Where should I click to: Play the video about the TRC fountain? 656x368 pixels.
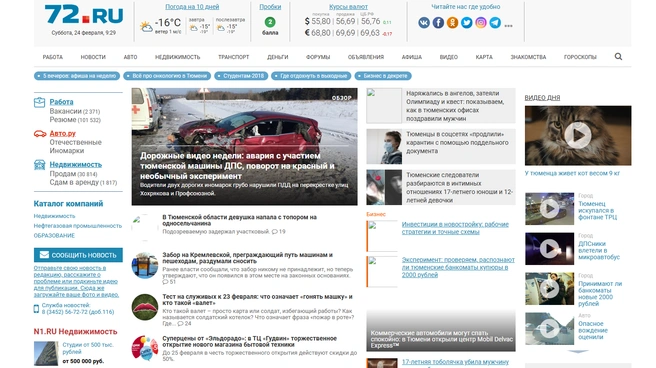[x=549, y=208]
